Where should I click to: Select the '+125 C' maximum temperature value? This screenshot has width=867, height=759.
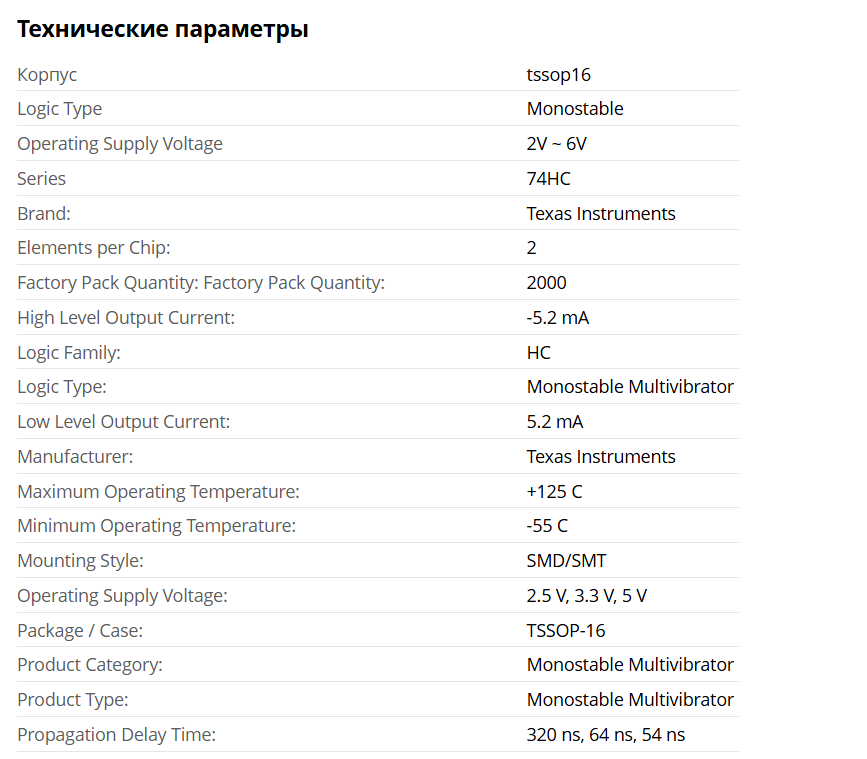(552, 492)
